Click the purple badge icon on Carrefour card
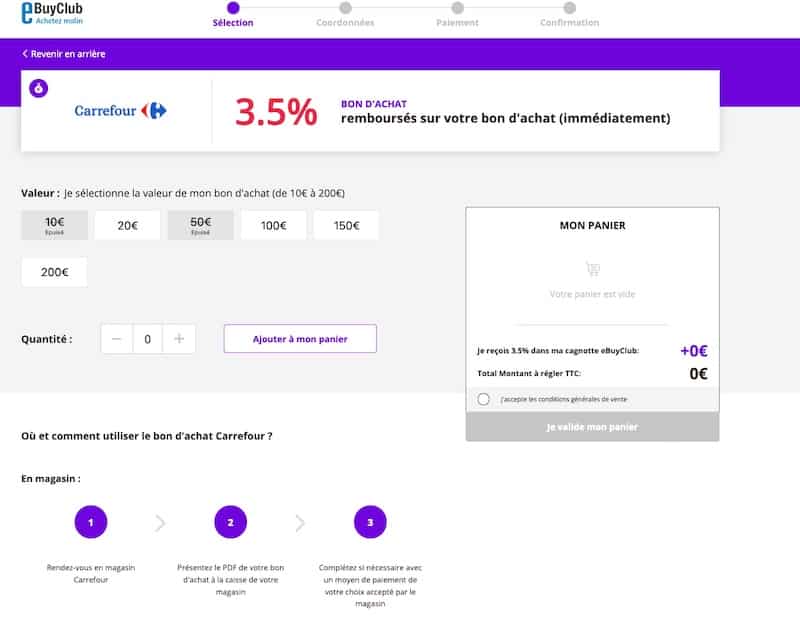This screenshot has height=618, width=800. tap(38, 88)
